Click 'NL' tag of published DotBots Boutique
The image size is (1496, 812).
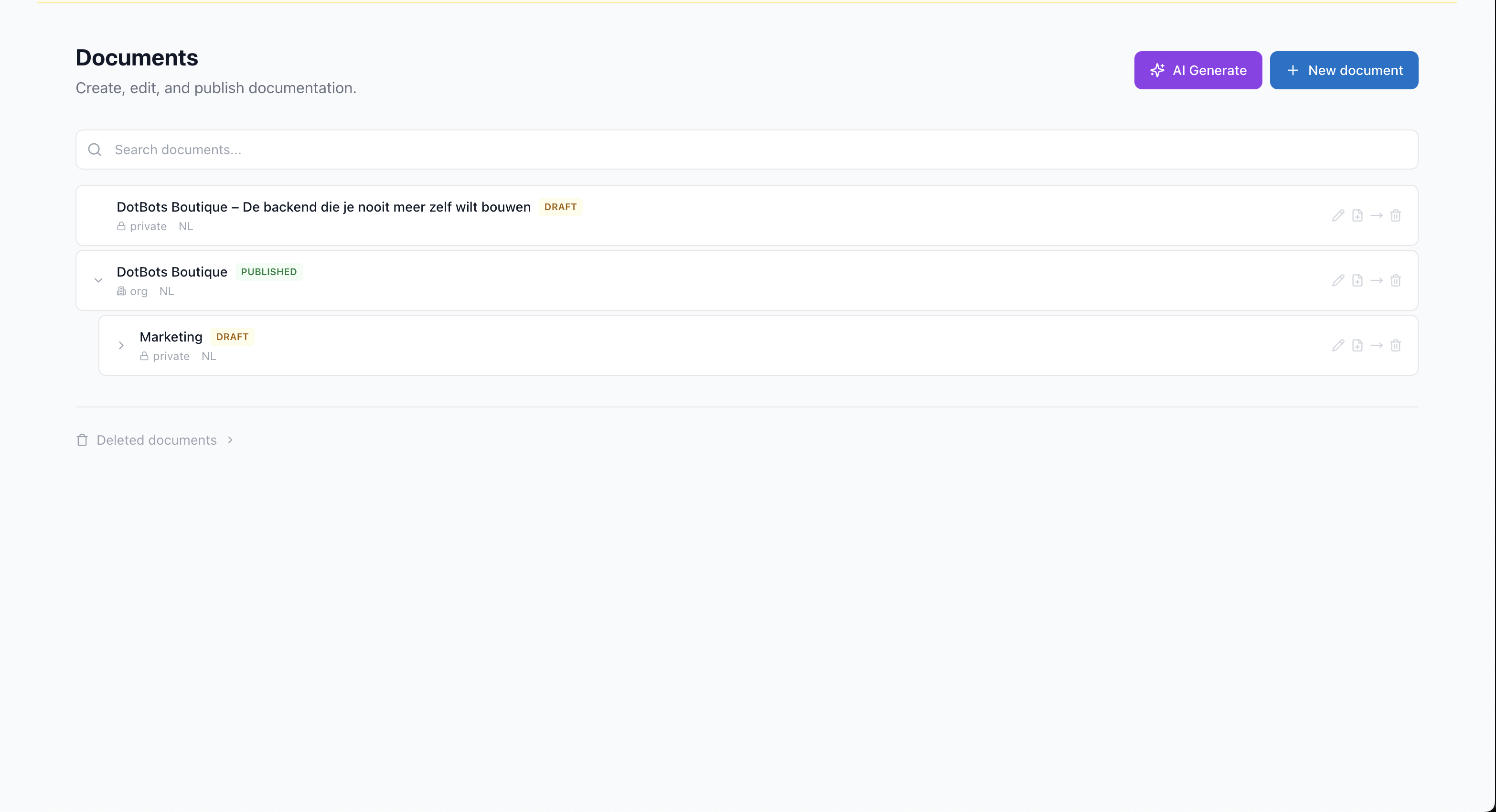point(167,291)
